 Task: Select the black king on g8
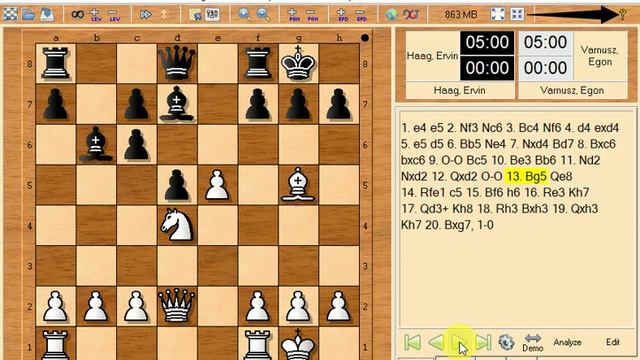tap(298, 63)
